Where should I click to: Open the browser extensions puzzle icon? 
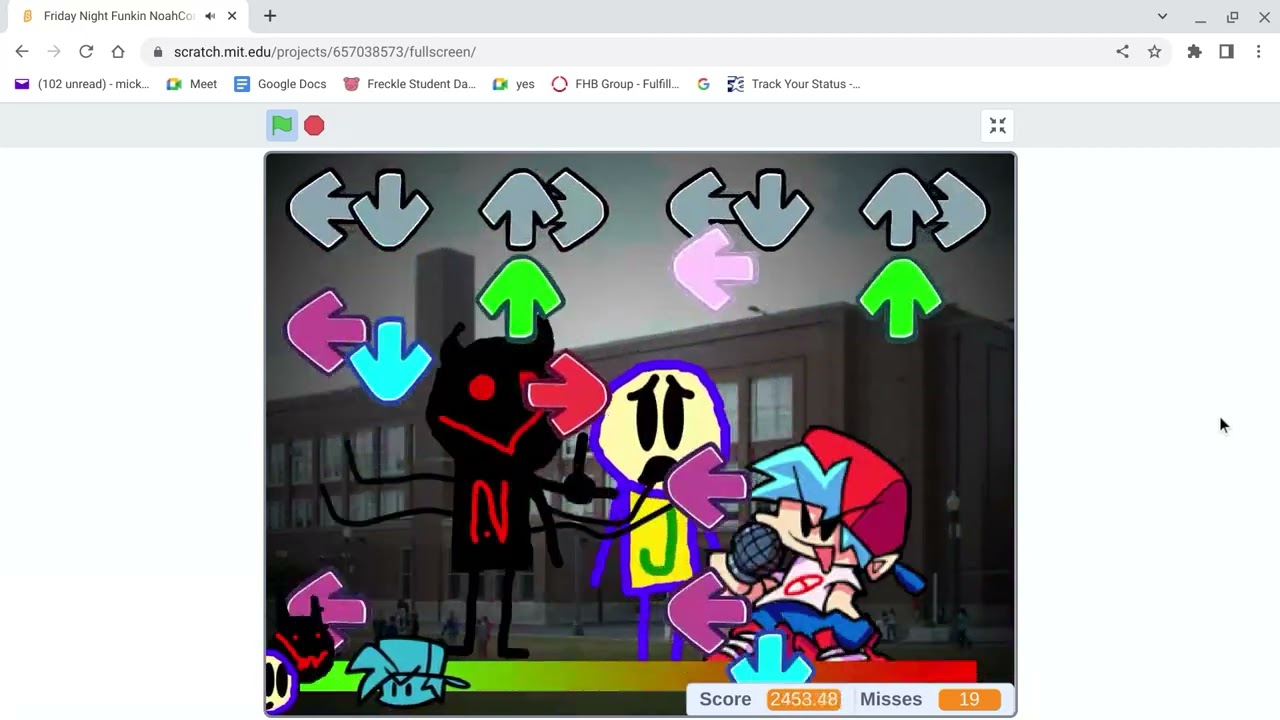[x=1194, y=52]
